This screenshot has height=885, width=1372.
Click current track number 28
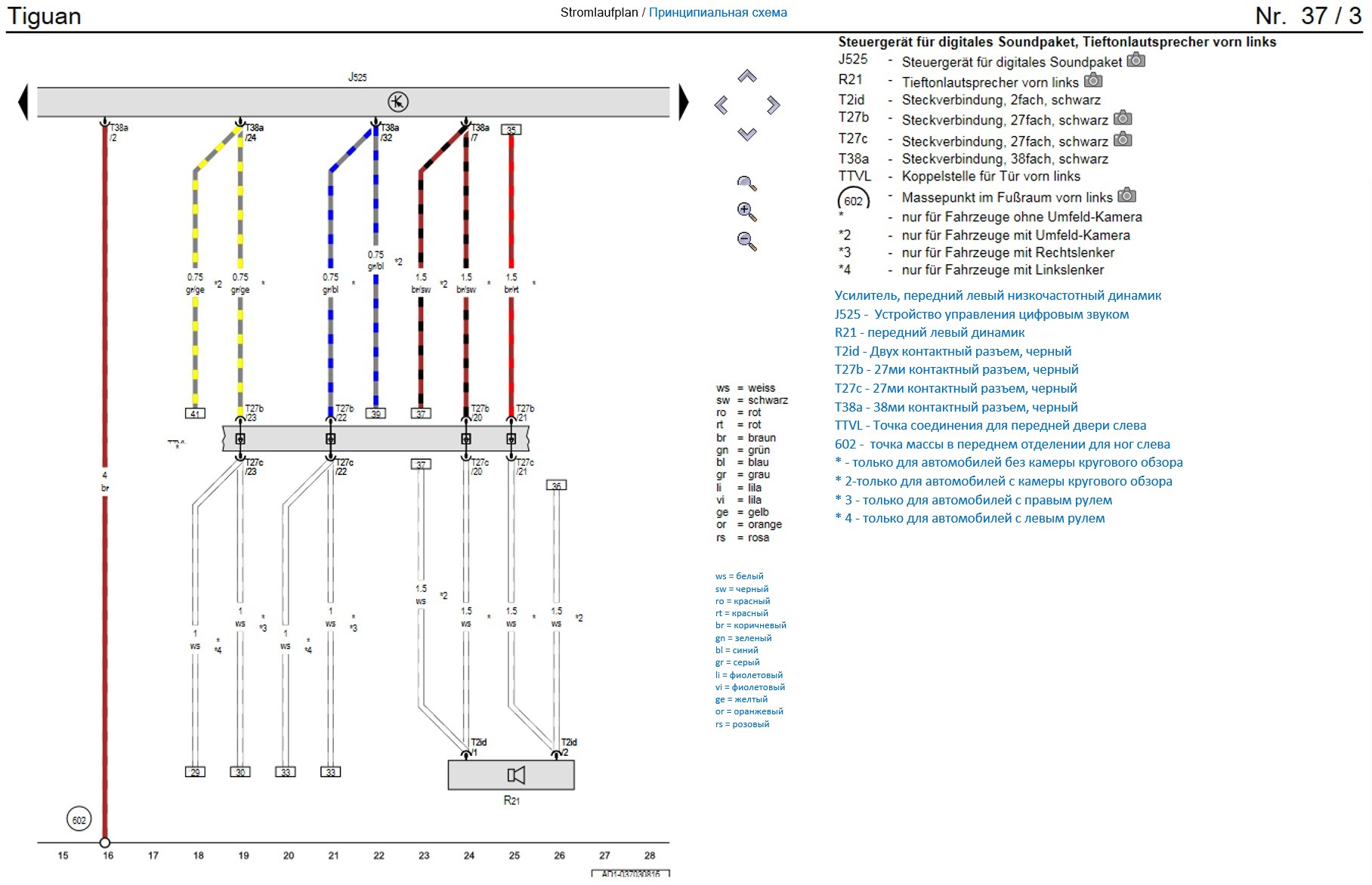point(650,856)
